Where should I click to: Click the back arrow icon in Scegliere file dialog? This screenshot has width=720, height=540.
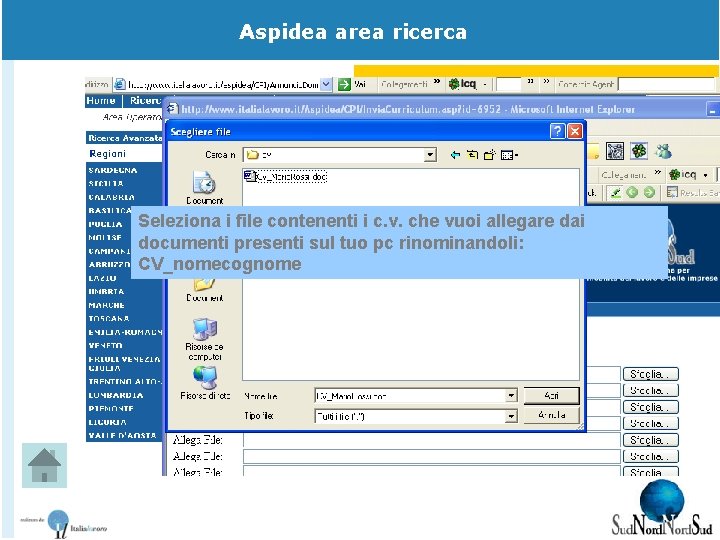click(x=455, y=155)
